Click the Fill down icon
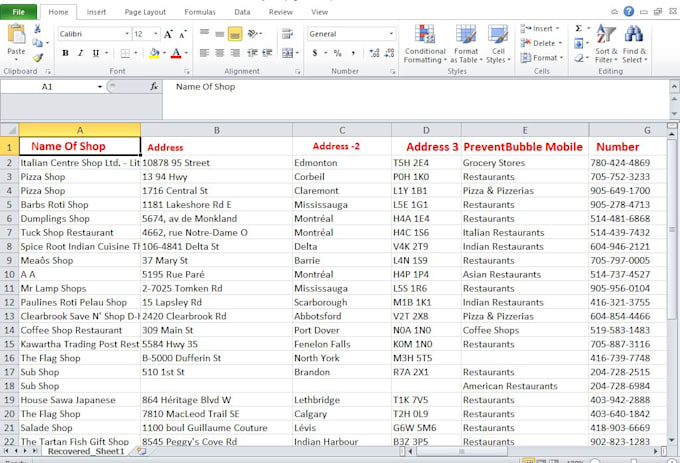Screen dimensions: 680x463 coord(579,43)
